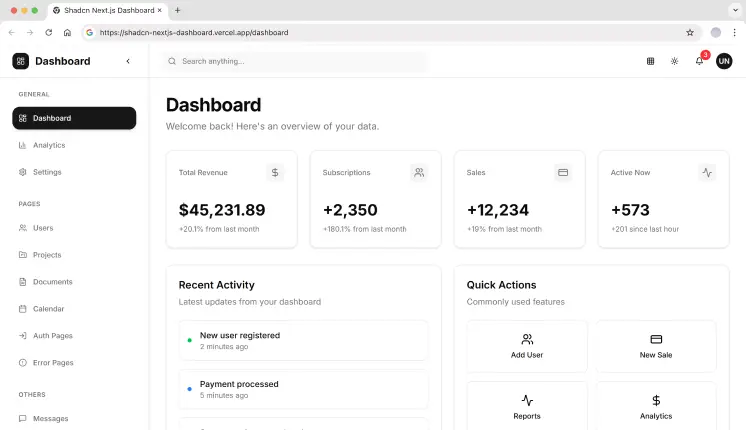
Task: Click the red notification count badge
Action: (705, 55)
